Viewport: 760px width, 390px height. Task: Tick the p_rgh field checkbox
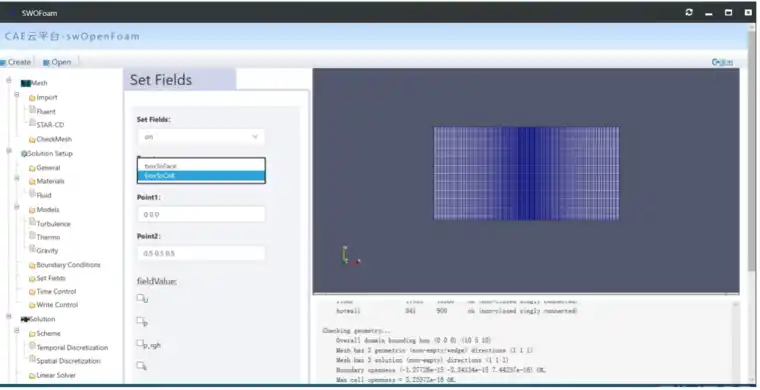[x=140, y=343]
